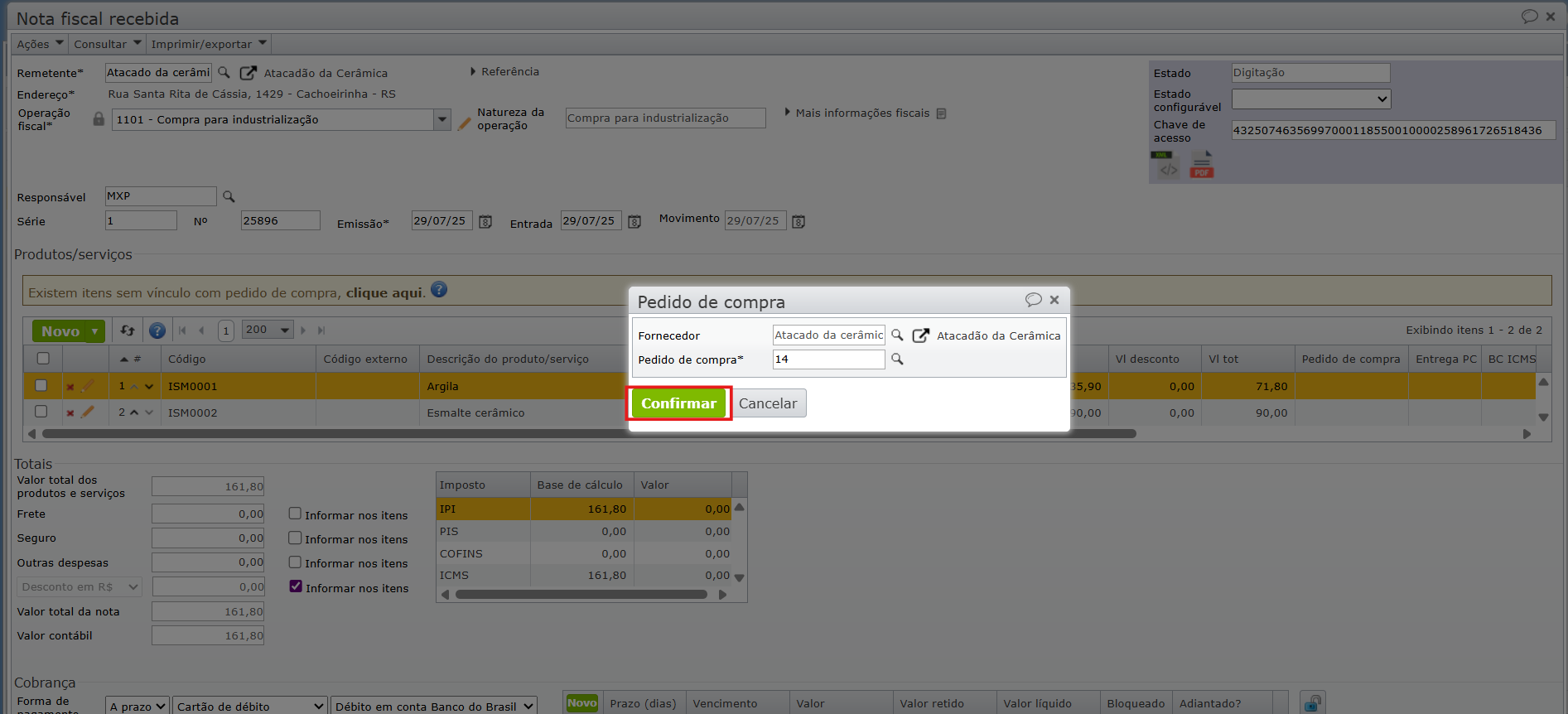This screenshot has height=714, width=1568.
Task: Select checkbox for ISM0001 row
Action: click(41, 385)
